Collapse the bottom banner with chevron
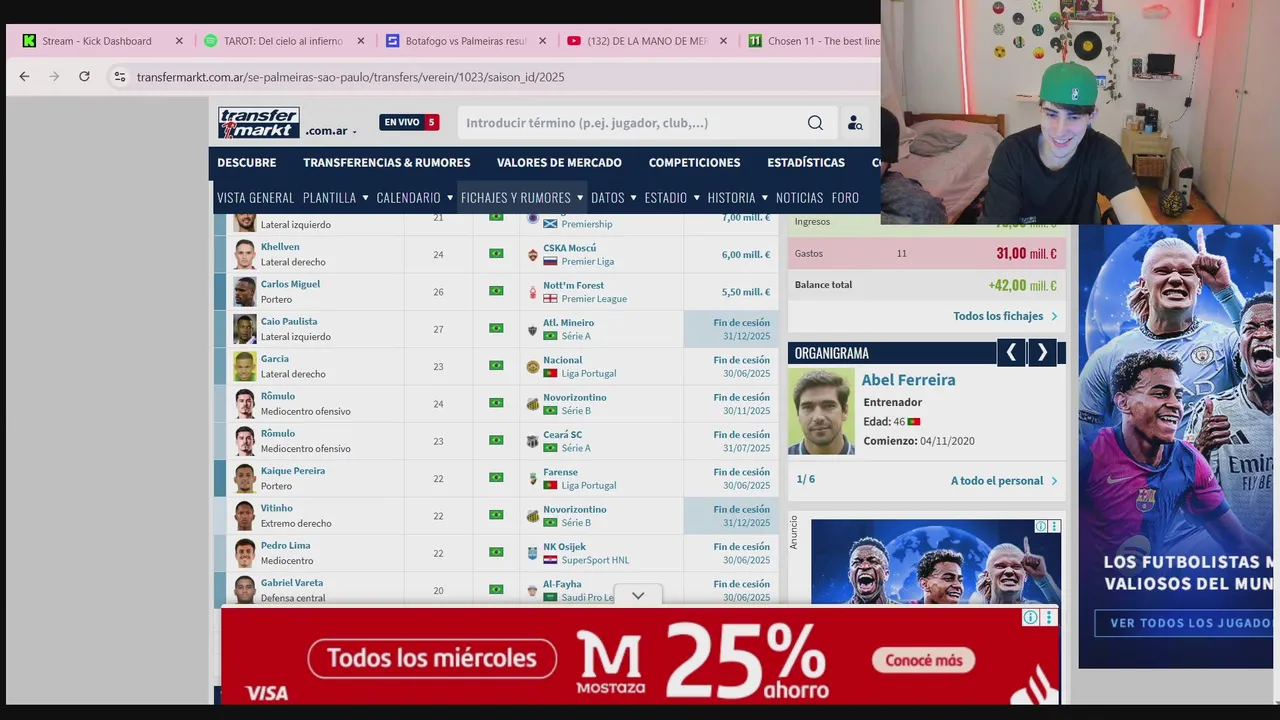The image size is (1280, 720). (x=638, y=596)
